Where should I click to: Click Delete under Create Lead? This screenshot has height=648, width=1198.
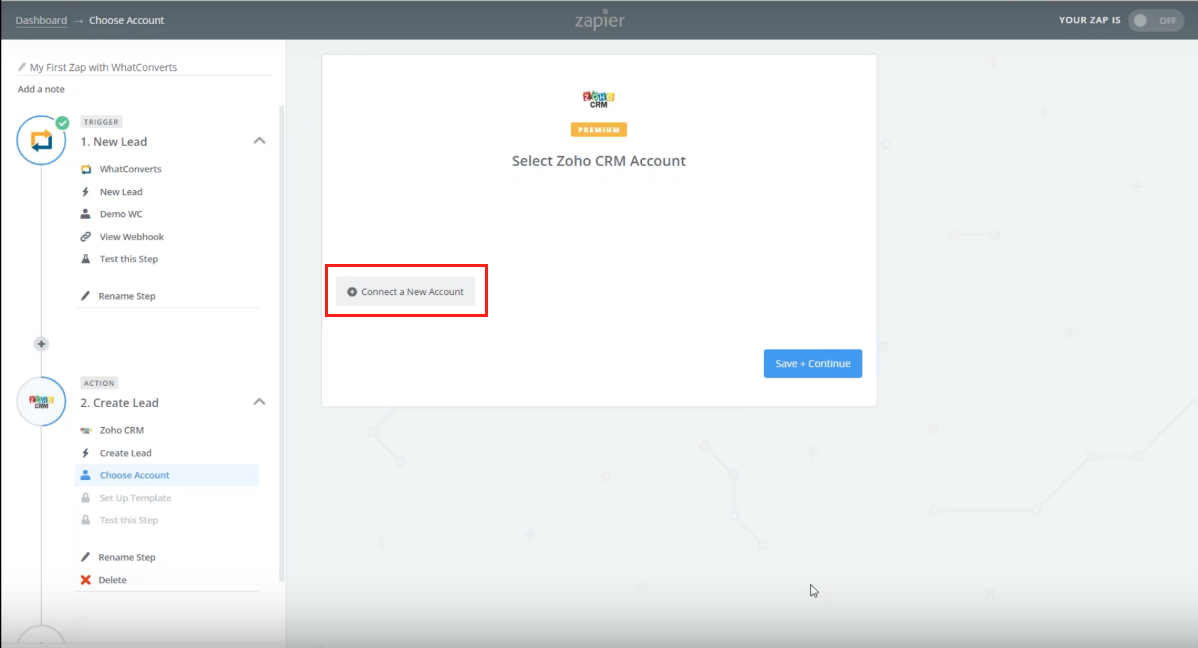click(112, 580)
